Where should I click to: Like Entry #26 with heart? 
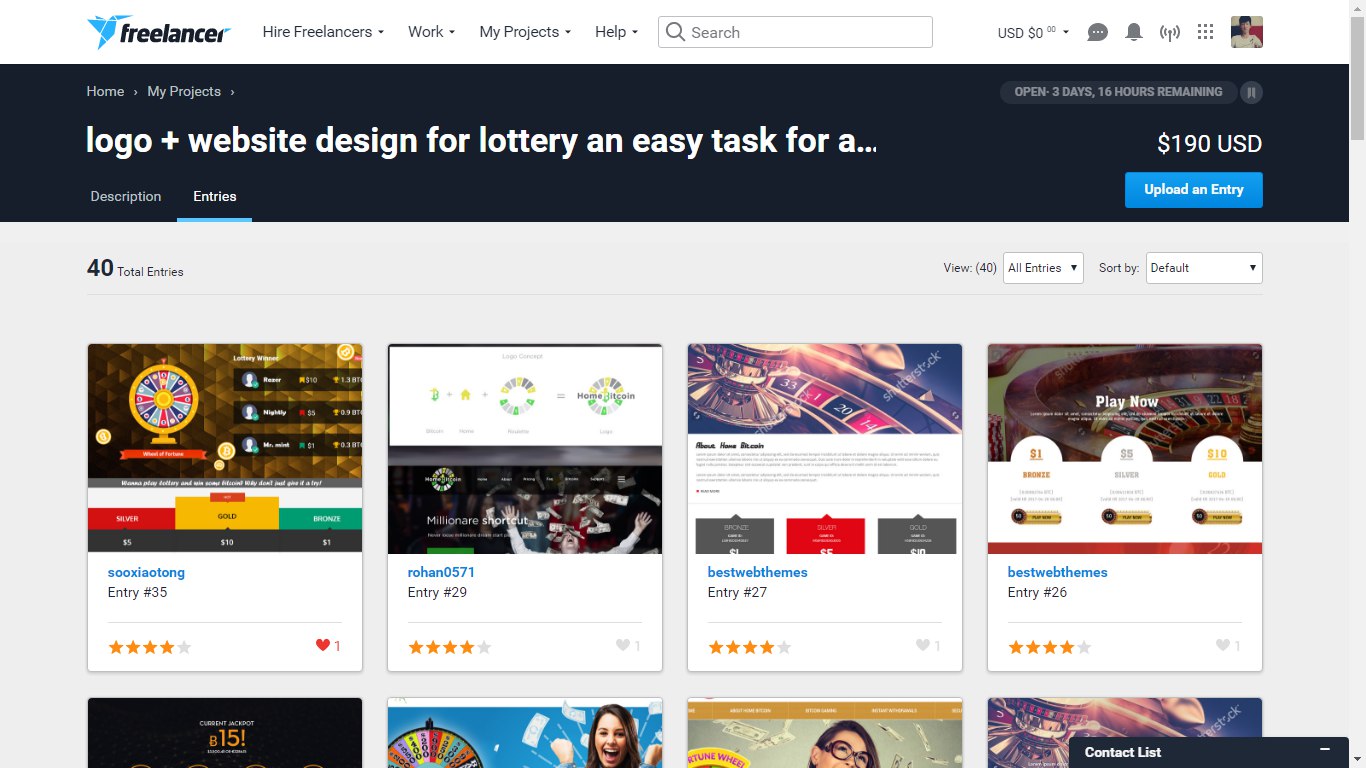[1222, 645]
